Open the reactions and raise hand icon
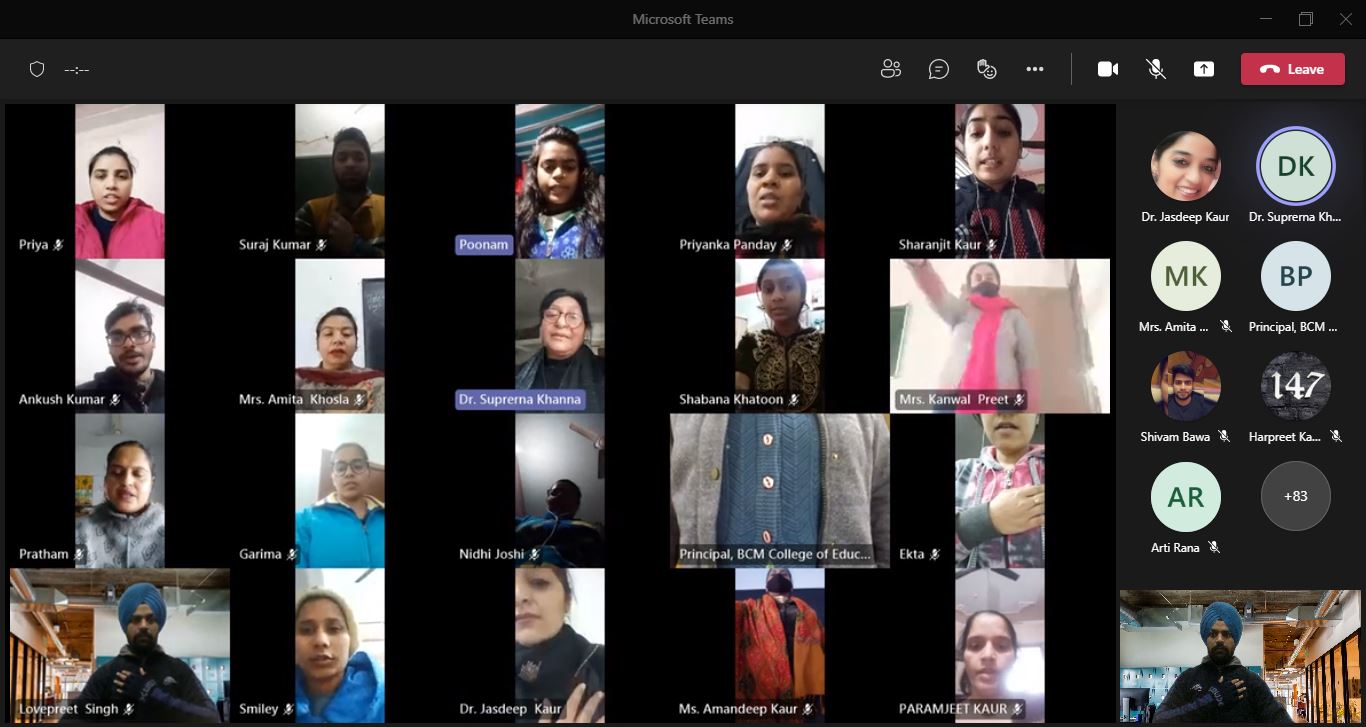The width and height of the screenshot is (1366, 727). coord(987,69)
